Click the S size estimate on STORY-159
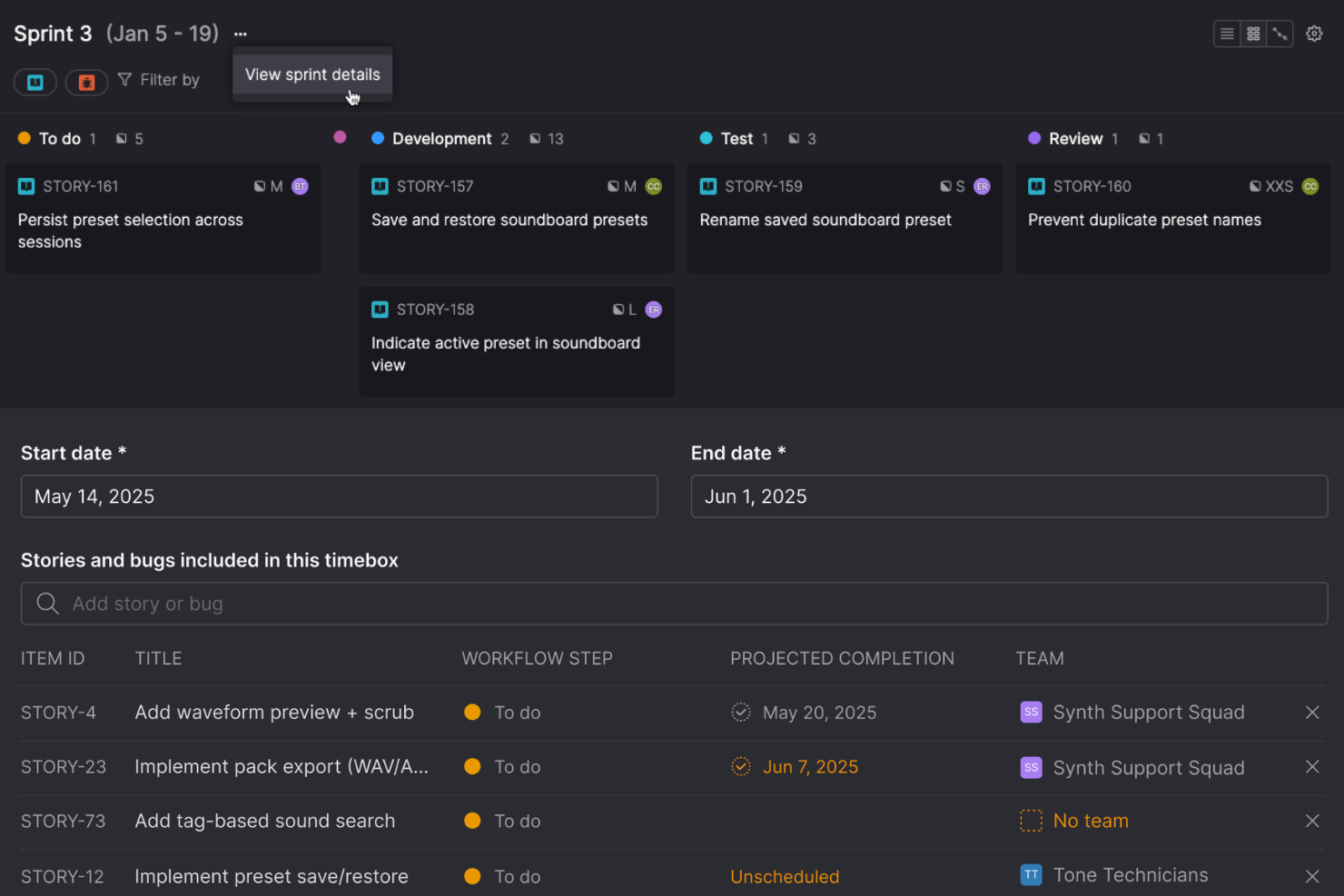1344x896 pixels. click(x=953, y=186)
